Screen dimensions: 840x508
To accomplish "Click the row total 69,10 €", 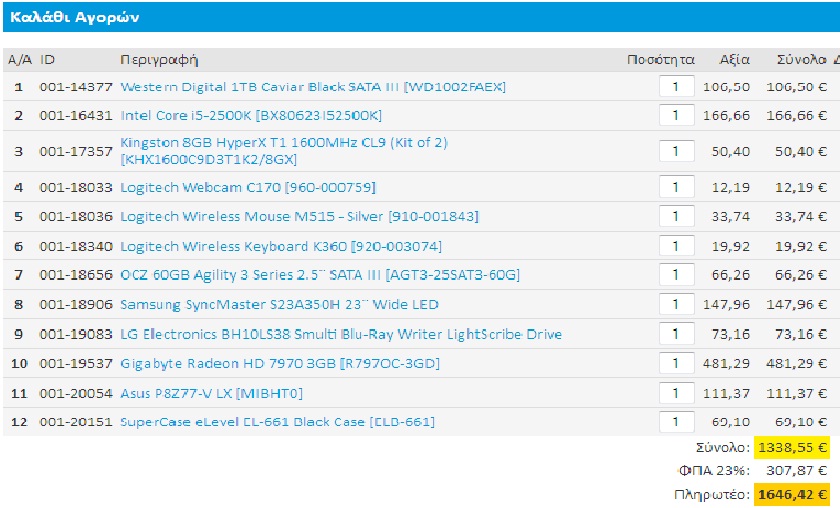I will [x=801, y=422].
